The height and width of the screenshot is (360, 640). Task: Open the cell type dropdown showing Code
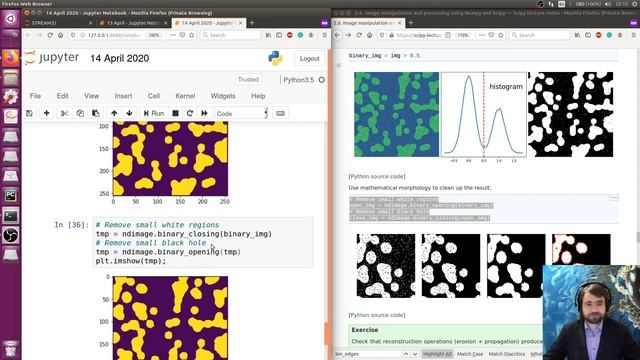point(241,113)
